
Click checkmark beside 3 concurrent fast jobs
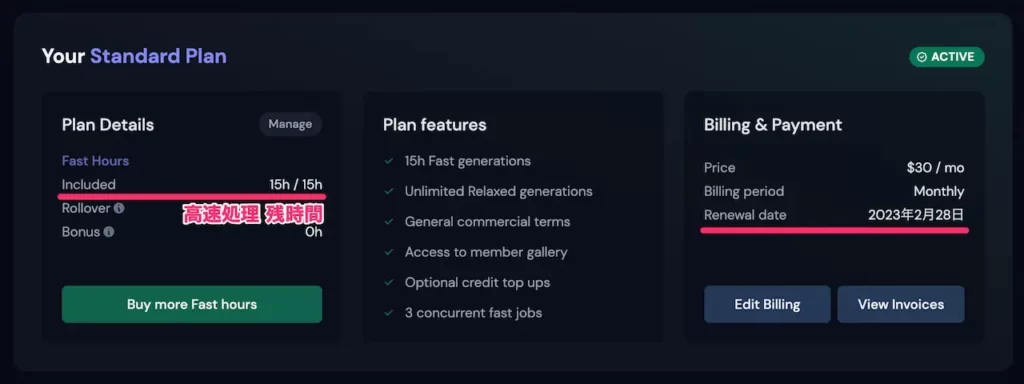point(389,313)
